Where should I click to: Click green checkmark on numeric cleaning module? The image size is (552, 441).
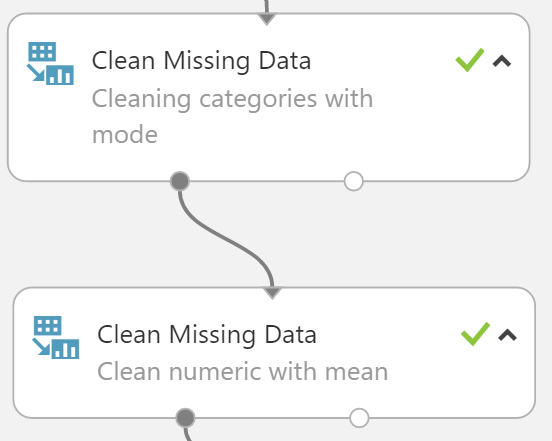(x=475, y=334)
